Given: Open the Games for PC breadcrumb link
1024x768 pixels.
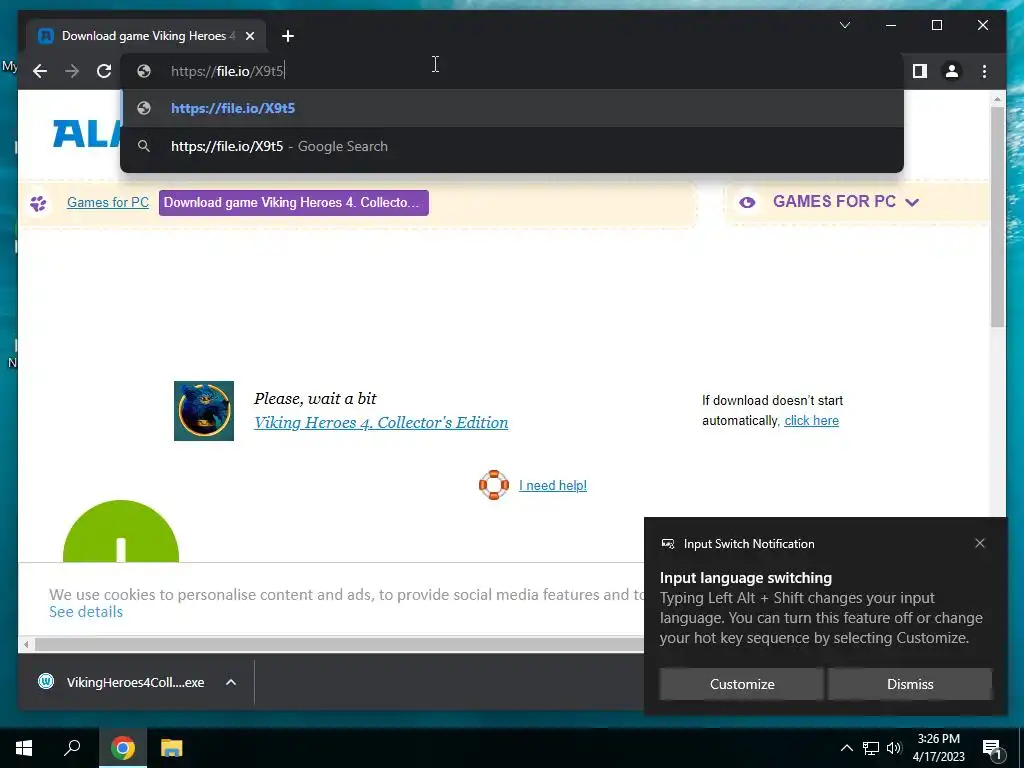Looking at the screenshot, I should (108, 202).
